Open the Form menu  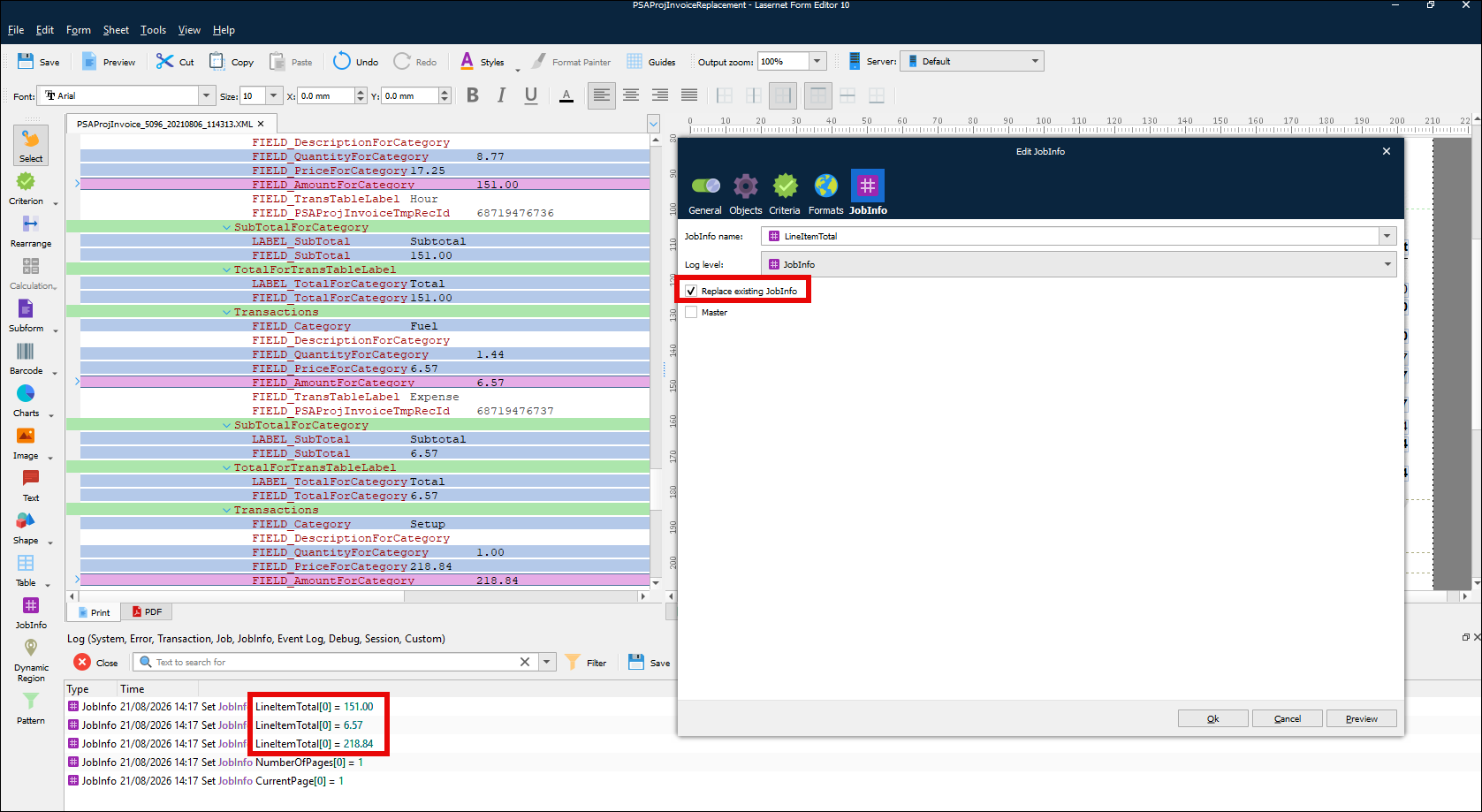79,30
